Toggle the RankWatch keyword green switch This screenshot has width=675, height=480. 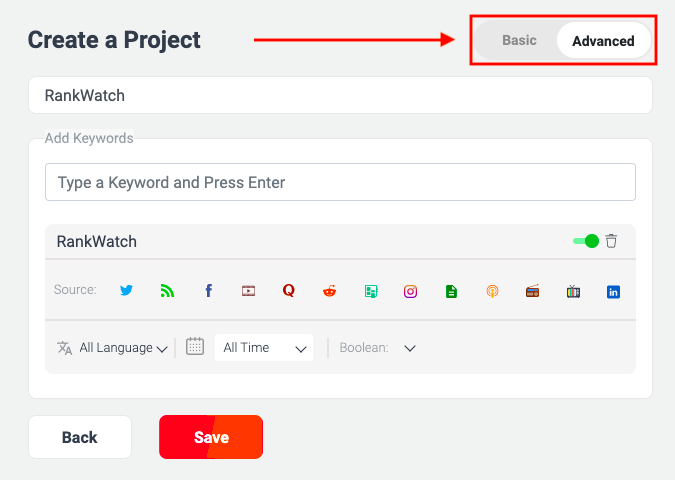[x=586, y=241]
